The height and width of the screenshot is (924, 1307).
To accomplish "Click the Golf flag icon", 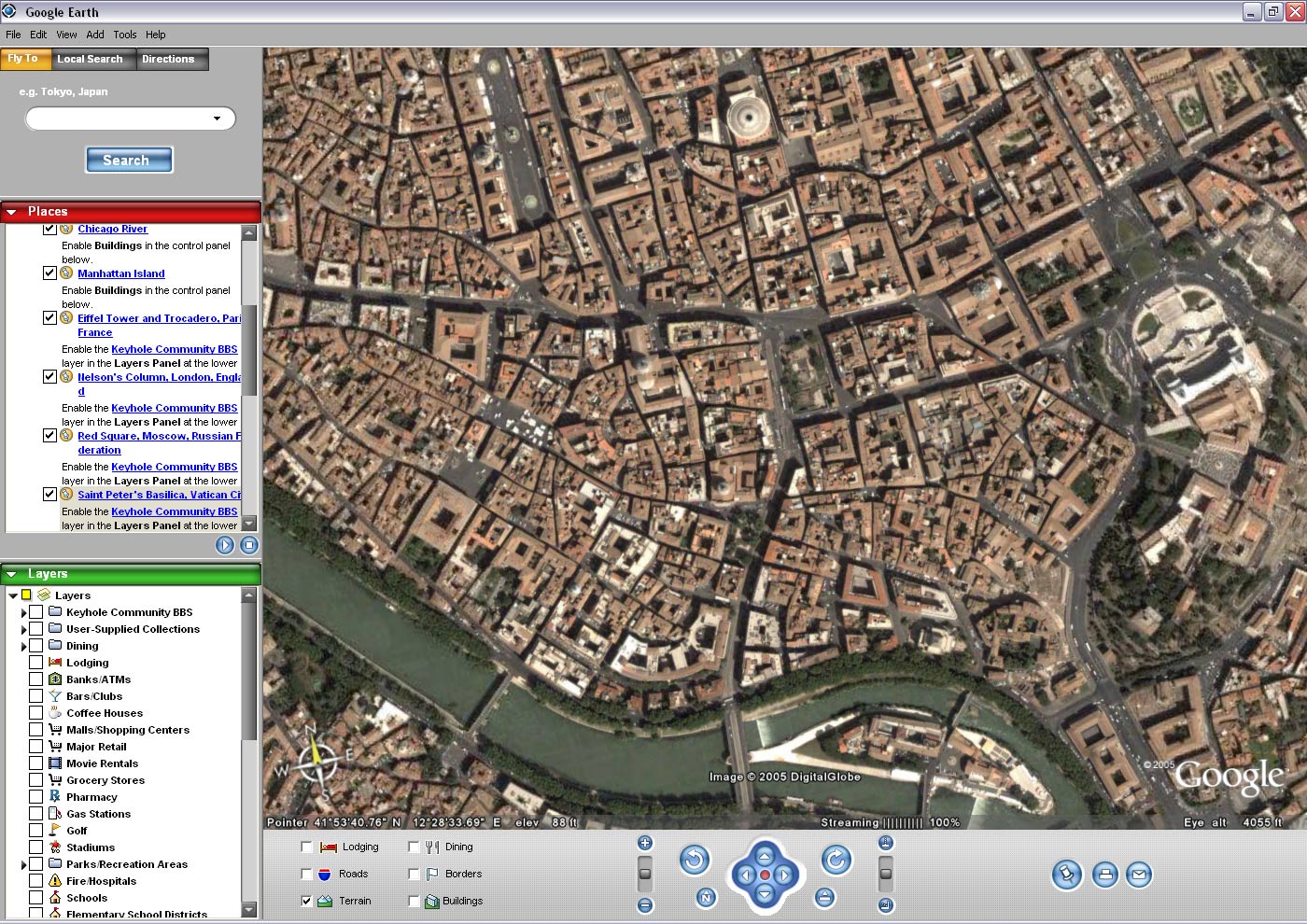I will [55, 830].
